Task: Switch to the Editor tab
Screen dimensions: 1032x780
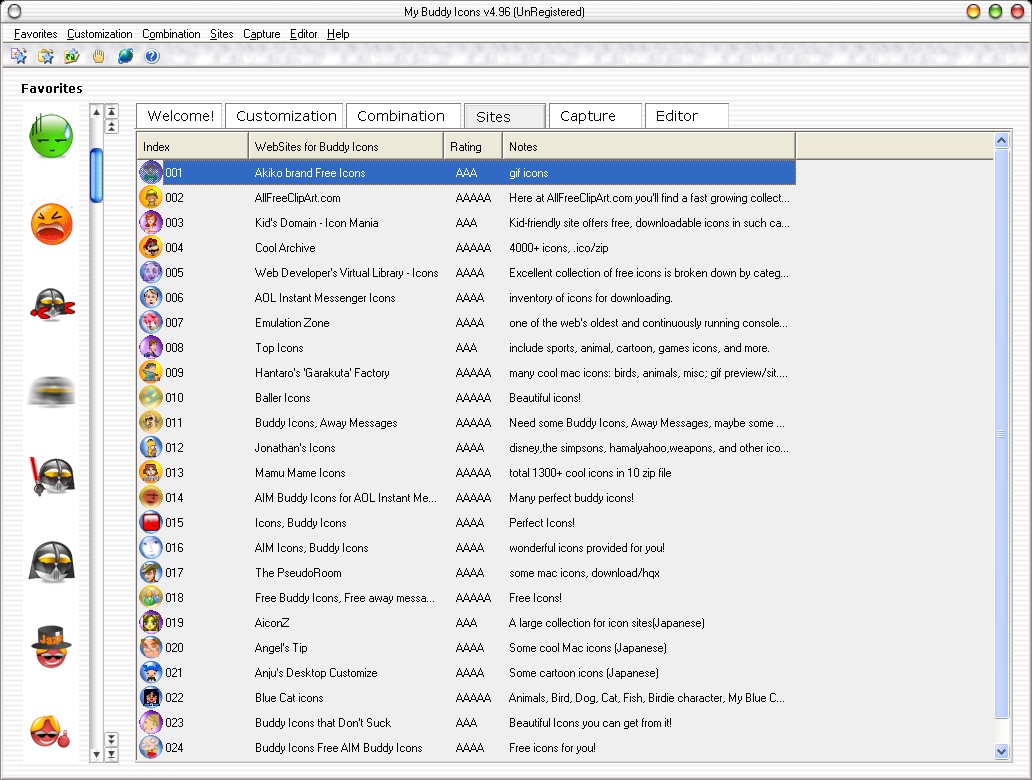Action: (686, 116)
